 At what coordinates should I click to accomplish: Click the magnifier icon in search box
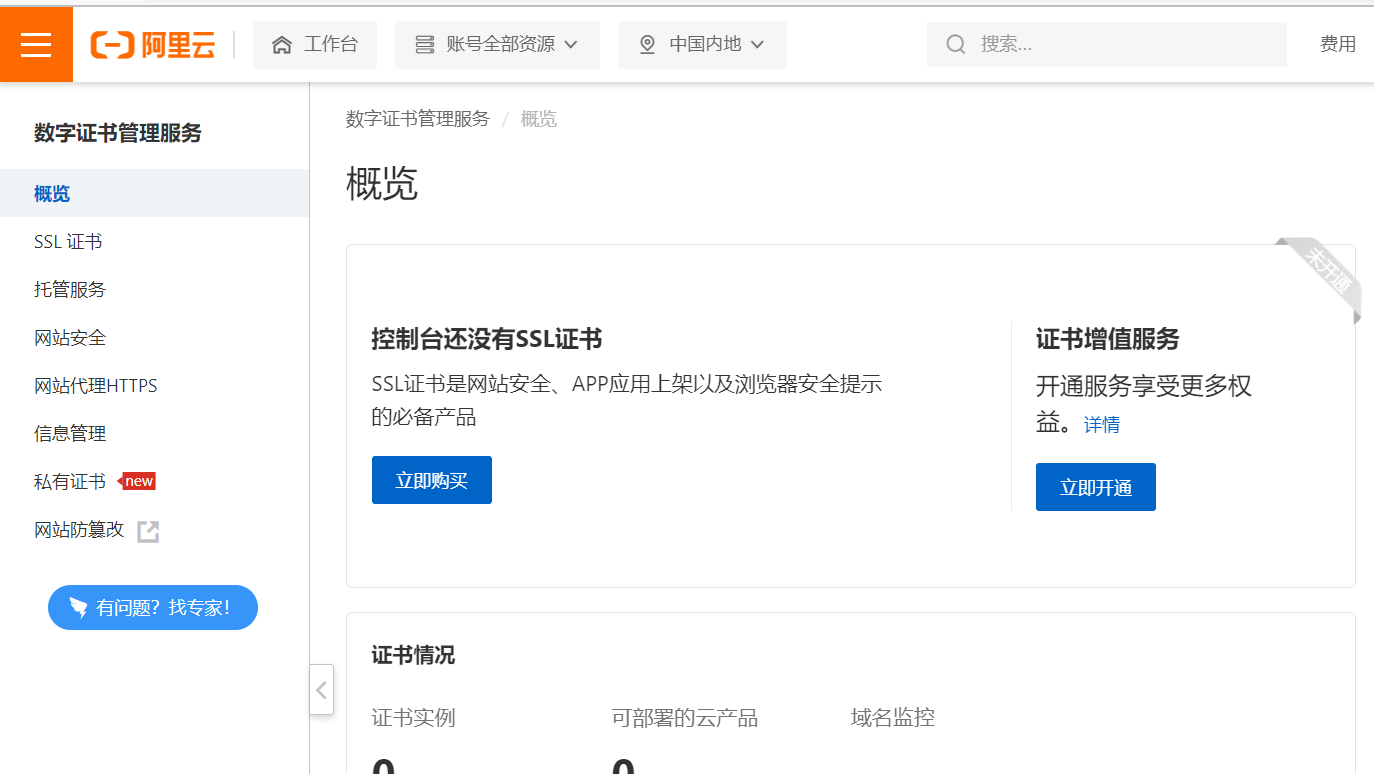[x=956, y=44]
